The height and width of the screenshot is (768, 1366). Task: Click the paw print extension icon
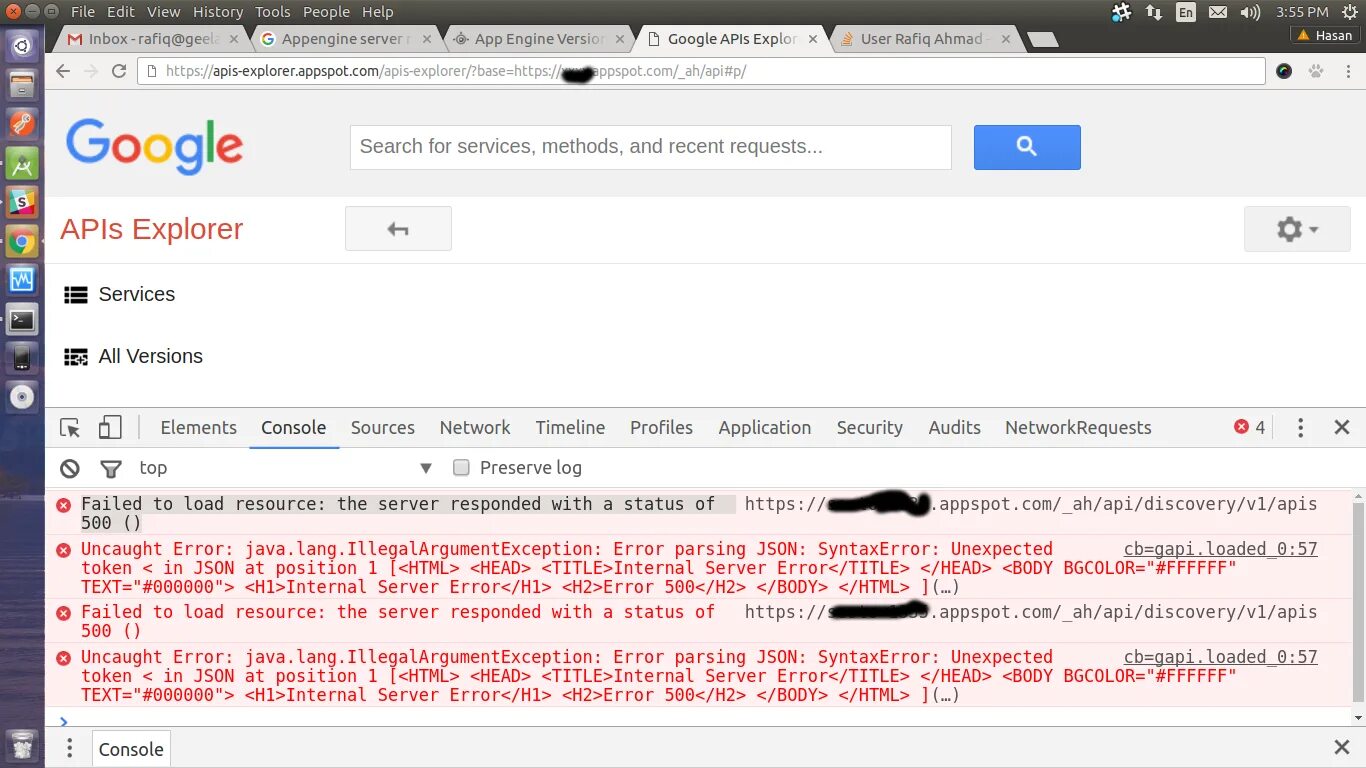click(1316, 71)
